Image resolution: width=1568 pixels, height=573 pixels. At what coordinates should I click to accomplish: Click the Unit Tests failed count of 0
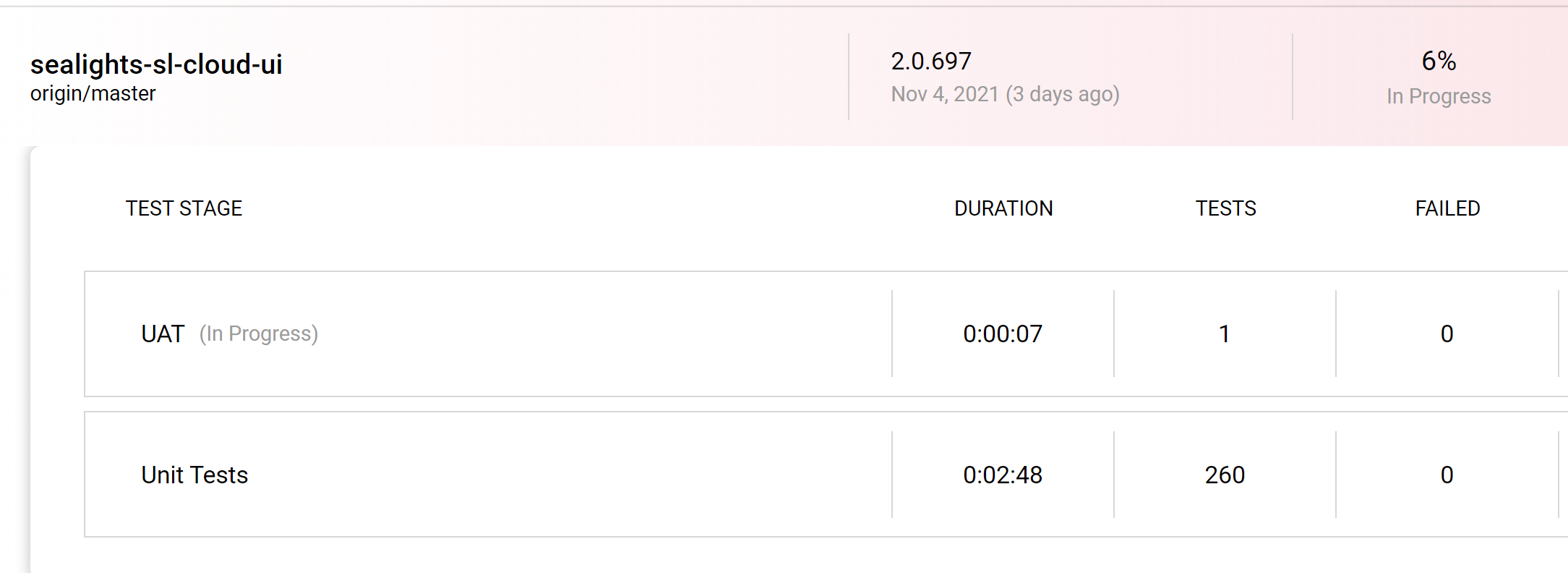[1447, 475]
